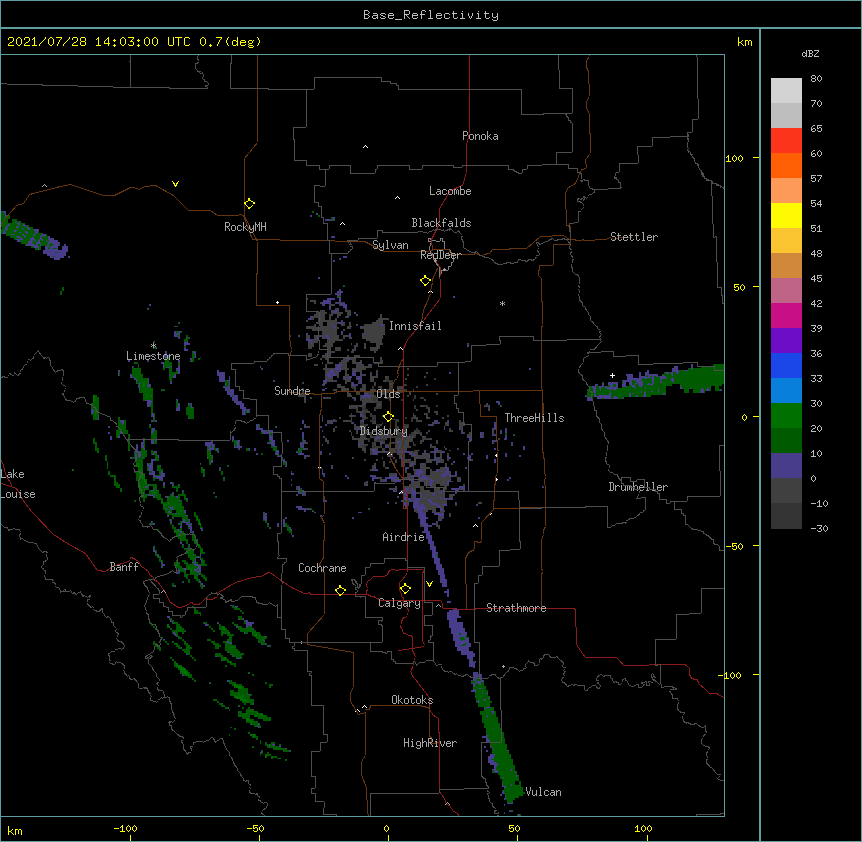Click the -50 tick on vertical axis
862x842 pixels.
734,546
